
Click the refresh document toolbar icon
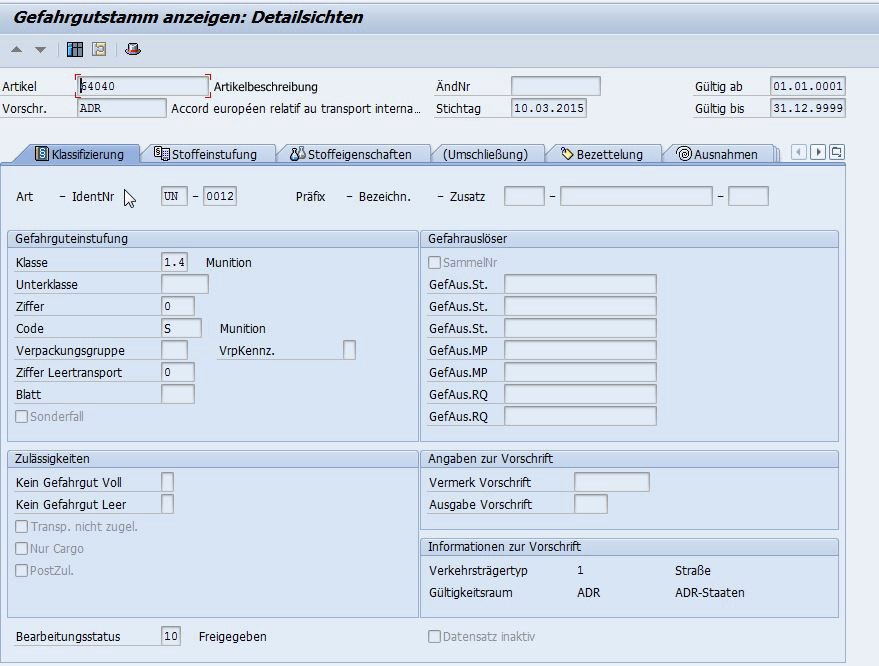[x=99, y=49]
